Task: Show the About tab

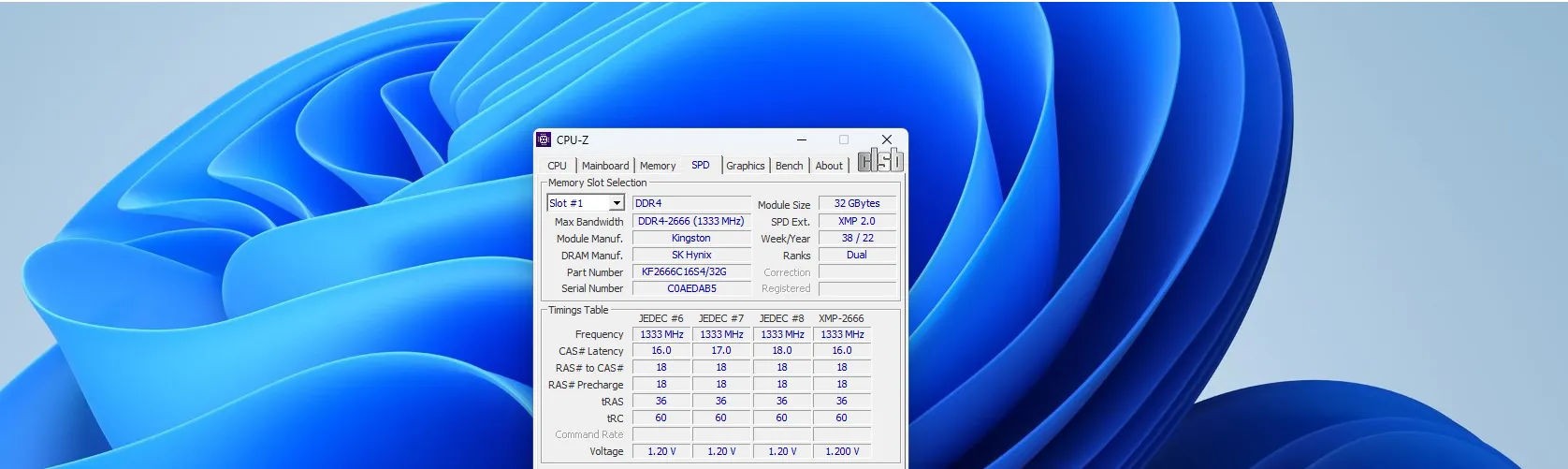Action: coord(829,166)
